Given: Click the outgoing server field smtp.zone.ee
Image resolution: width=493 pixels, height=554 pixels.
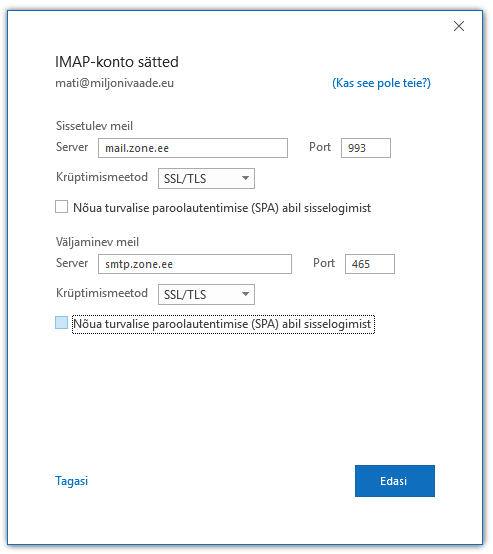Looking at the screenshot, I should [x=195, y=264].
